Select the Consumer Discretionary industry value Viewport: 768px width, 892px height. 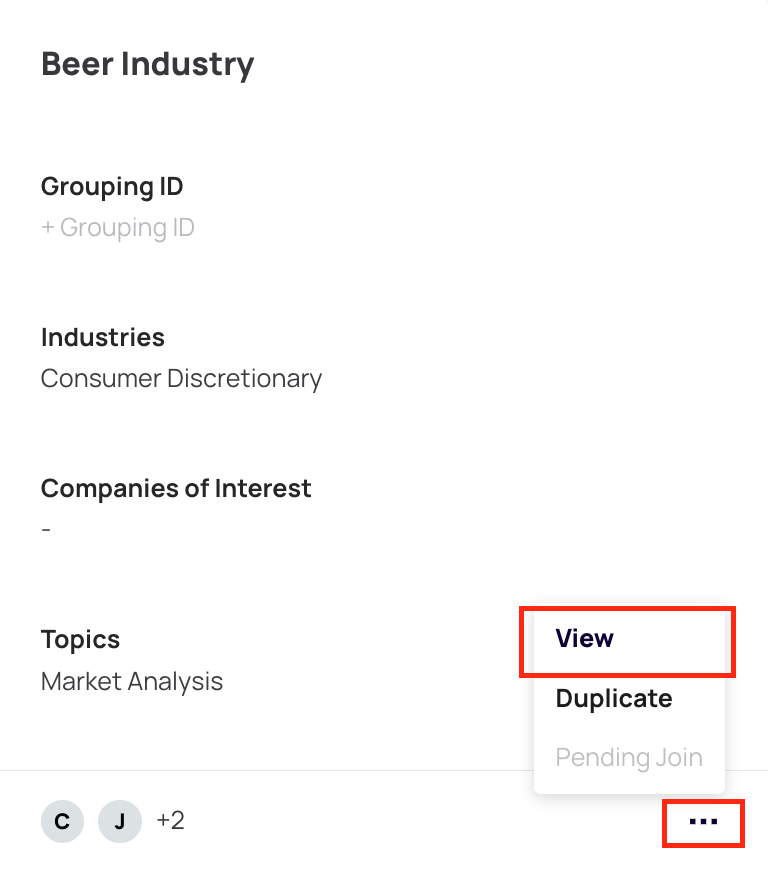[x=181, y=379]
